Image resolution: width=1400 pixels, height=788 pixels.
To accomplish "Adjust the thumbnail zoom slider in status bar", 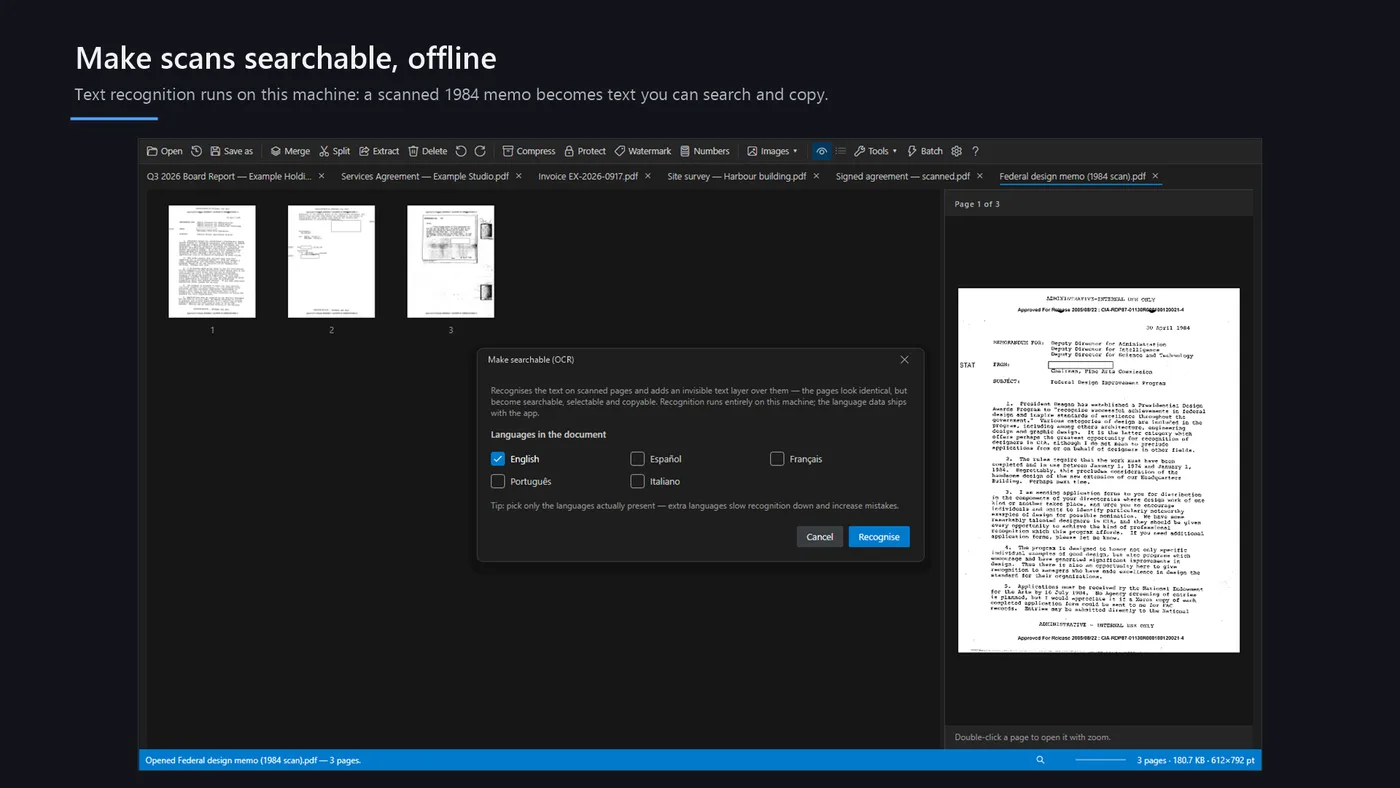I will click(x=1100, y=760).
